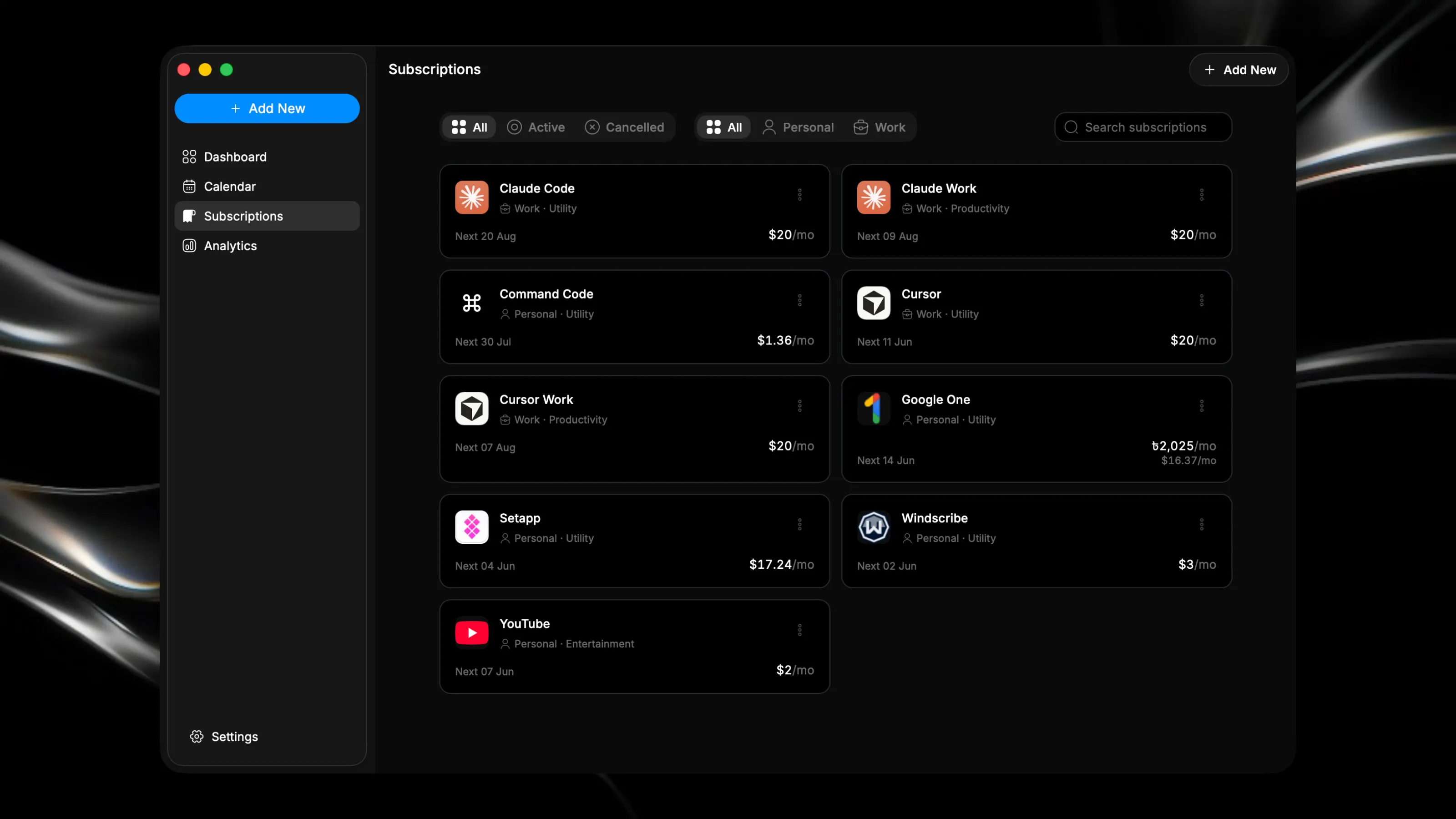This screenshot has height=819, width=1456.
Task: Open Cursor's three-dot options menu
Action: click(1201, 301)
